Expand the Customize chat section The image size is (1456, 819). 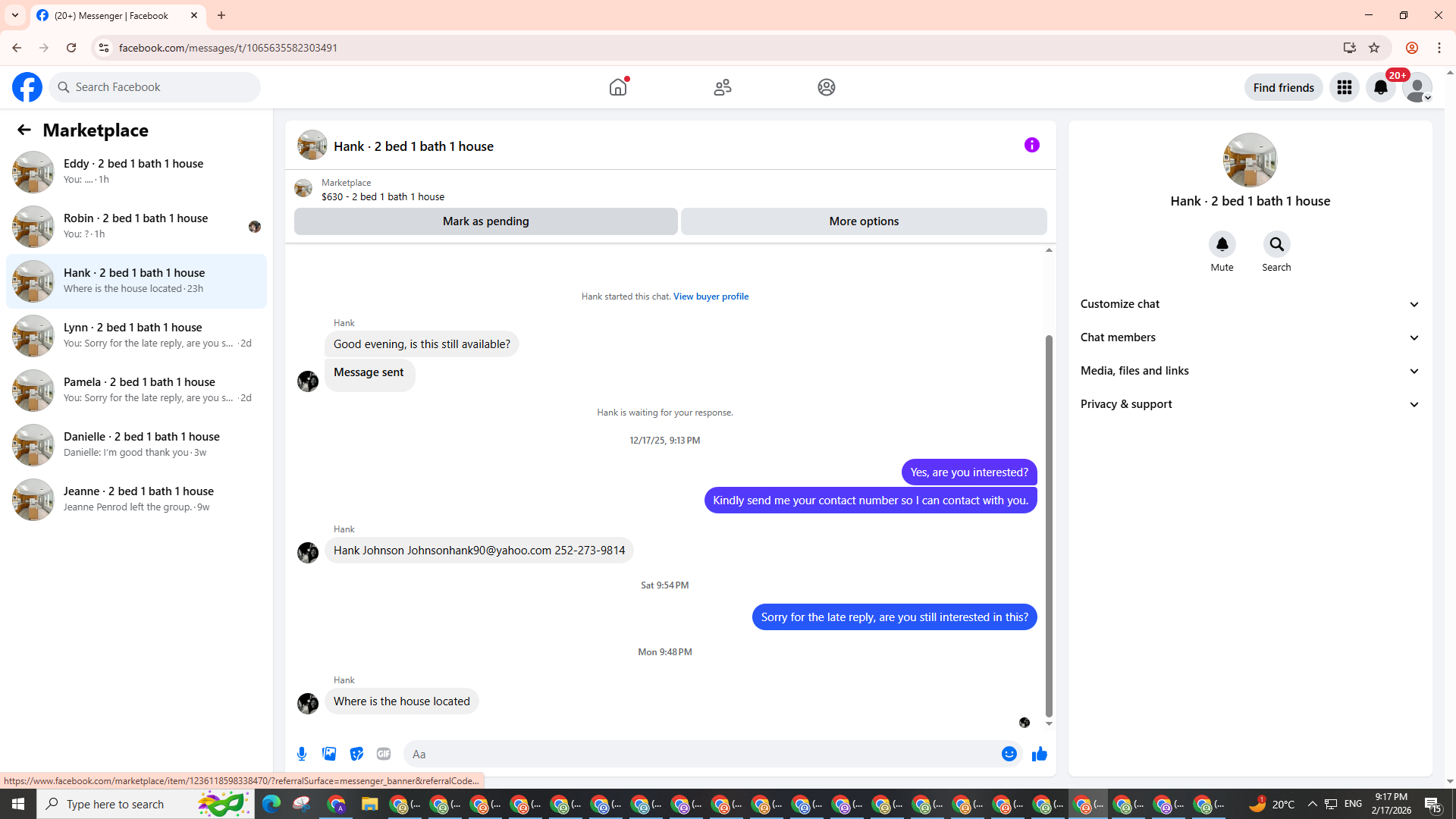(1250, 304)
